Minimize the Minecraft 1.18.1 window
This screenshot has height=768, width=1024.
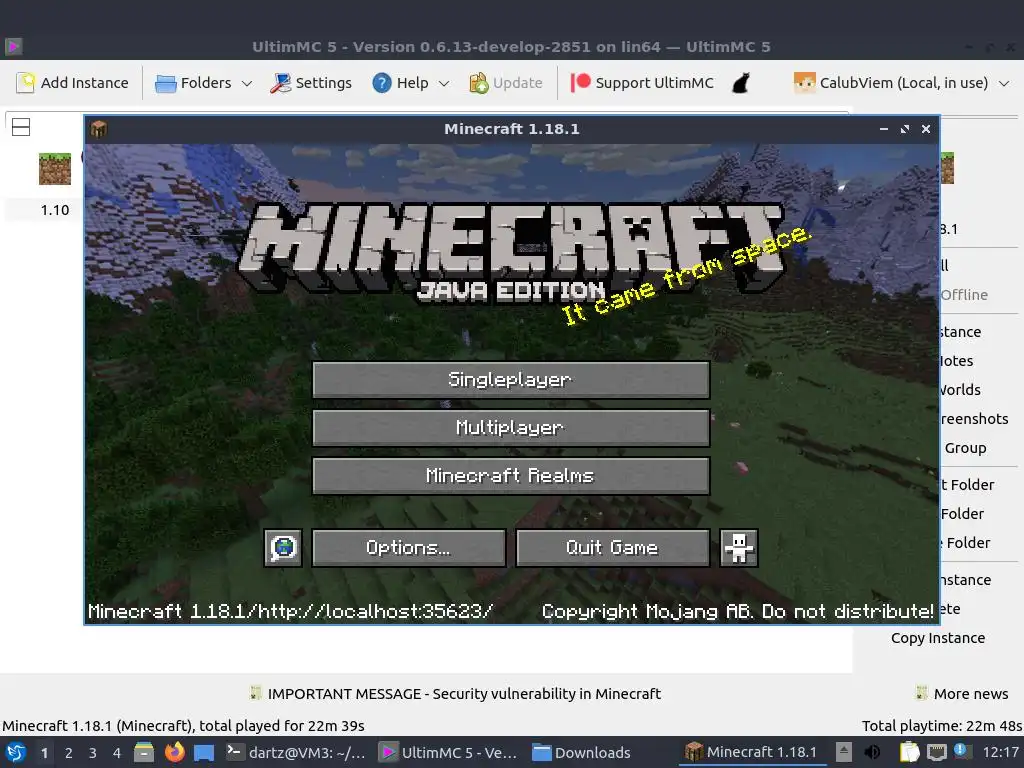pos(884,129)
